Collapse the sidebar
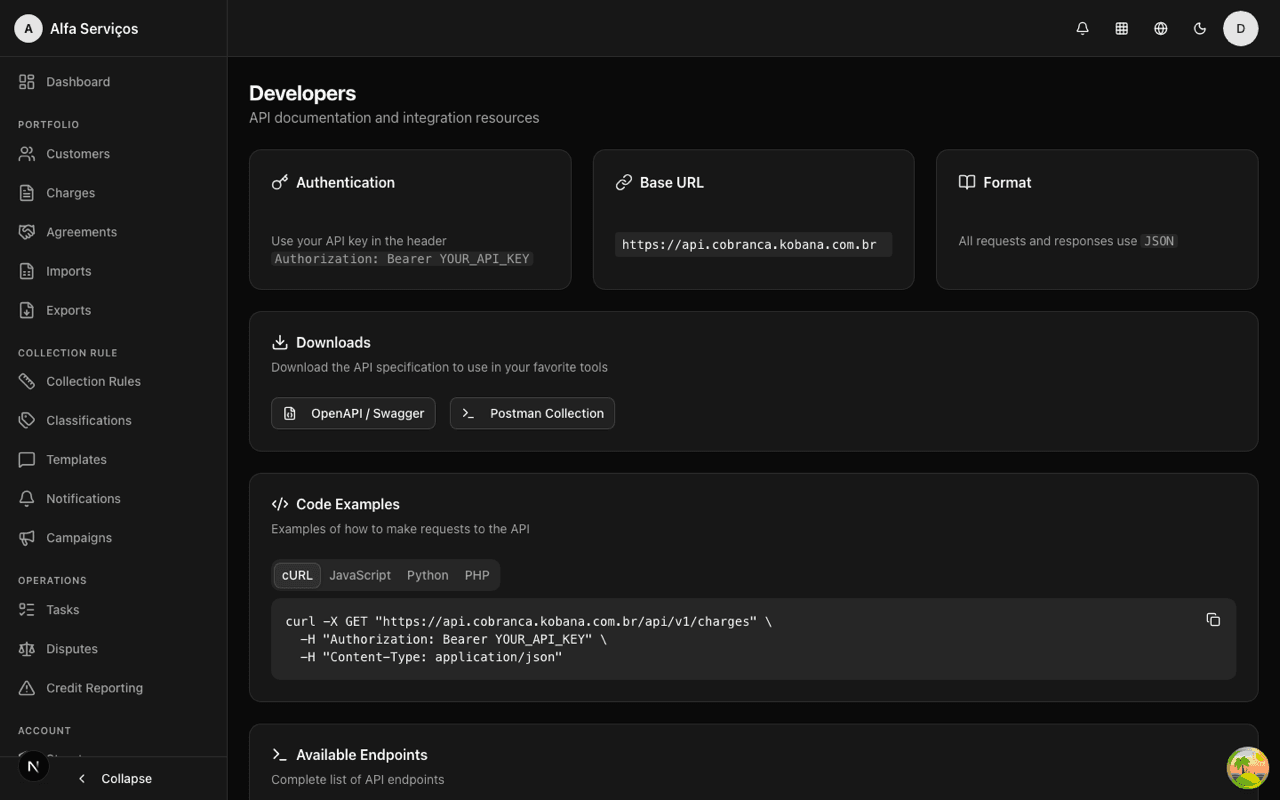The image size is (1280, 800). [x=114, y=778]
